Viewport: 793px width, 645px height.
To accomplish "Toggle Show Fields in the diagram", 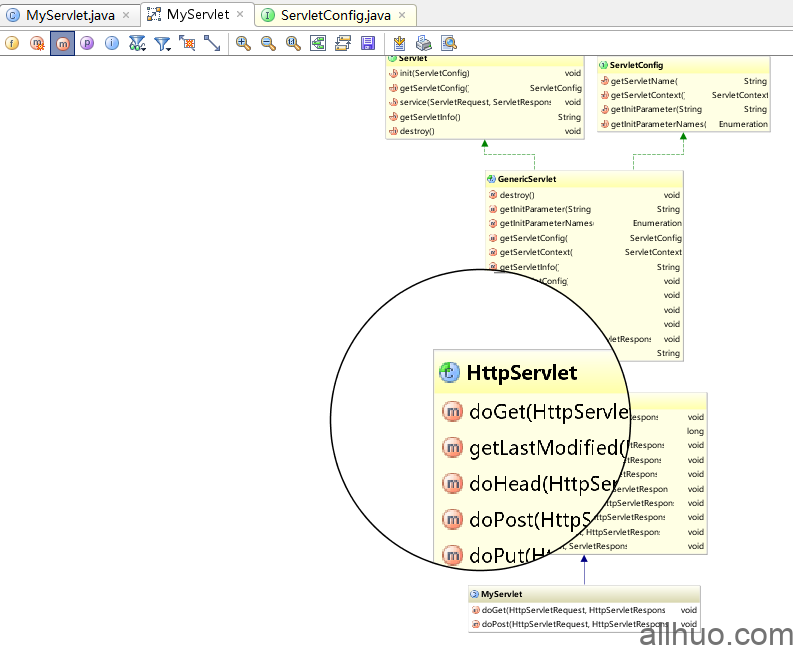I will (13, 43).
